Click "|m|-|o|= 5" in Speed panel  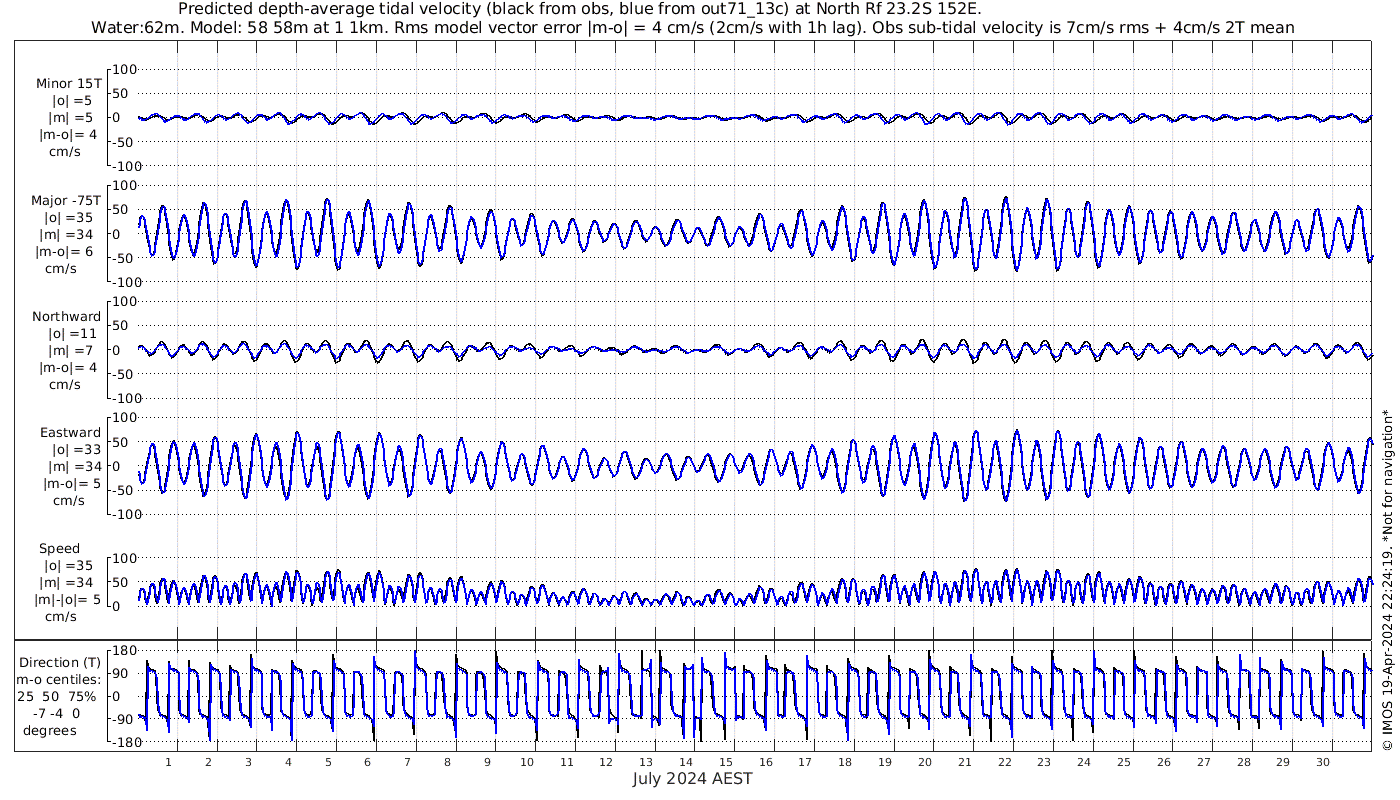coord(68,600)
